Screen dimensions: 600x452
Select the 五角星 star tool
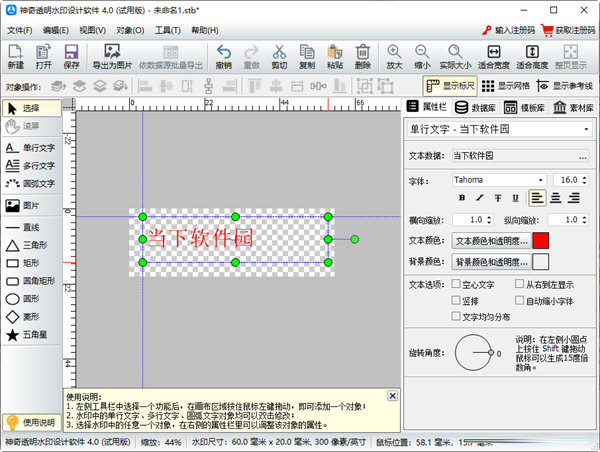tap(32, 335)
